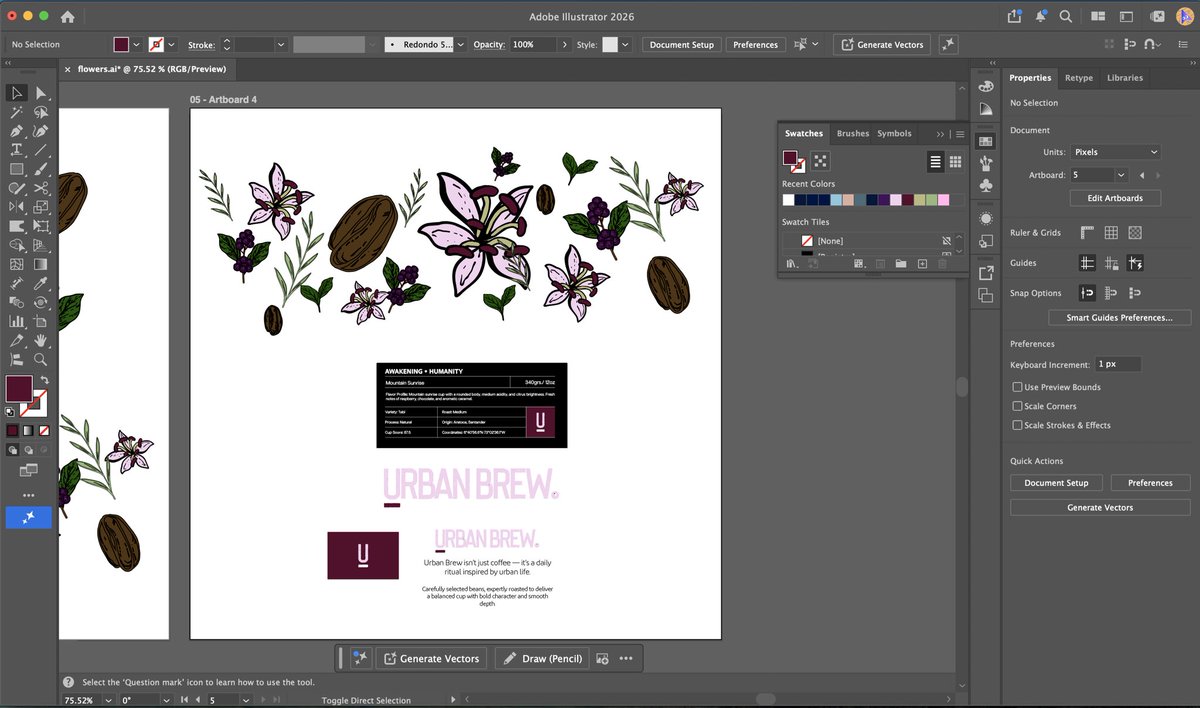Screen dimensions: 1200x708
Task: Open stroke color dropdown in control bar
Action: [x=171, y=44]
